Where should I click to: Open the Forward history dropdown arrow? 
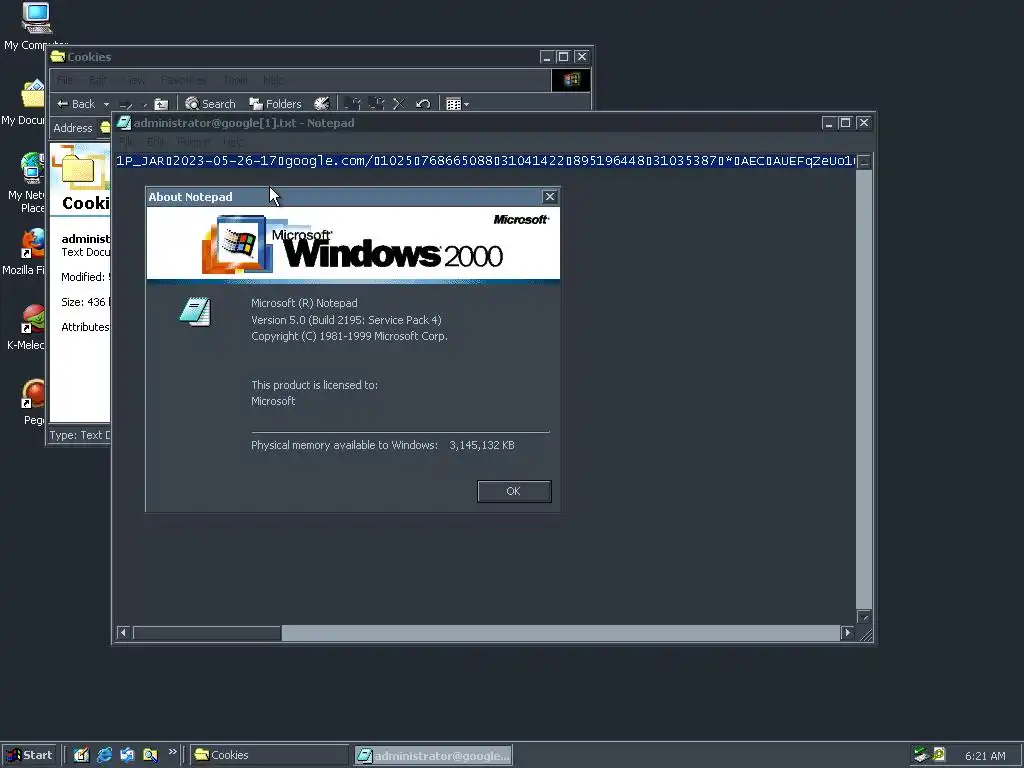[x=144, y=104]
